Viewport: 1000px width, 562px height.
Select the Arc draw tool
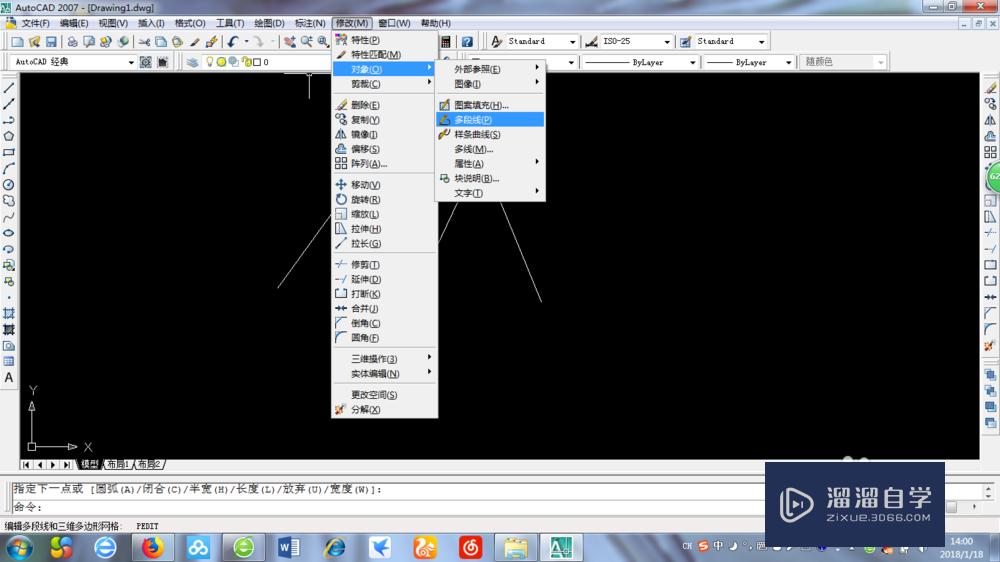click(x=9, y=168)
